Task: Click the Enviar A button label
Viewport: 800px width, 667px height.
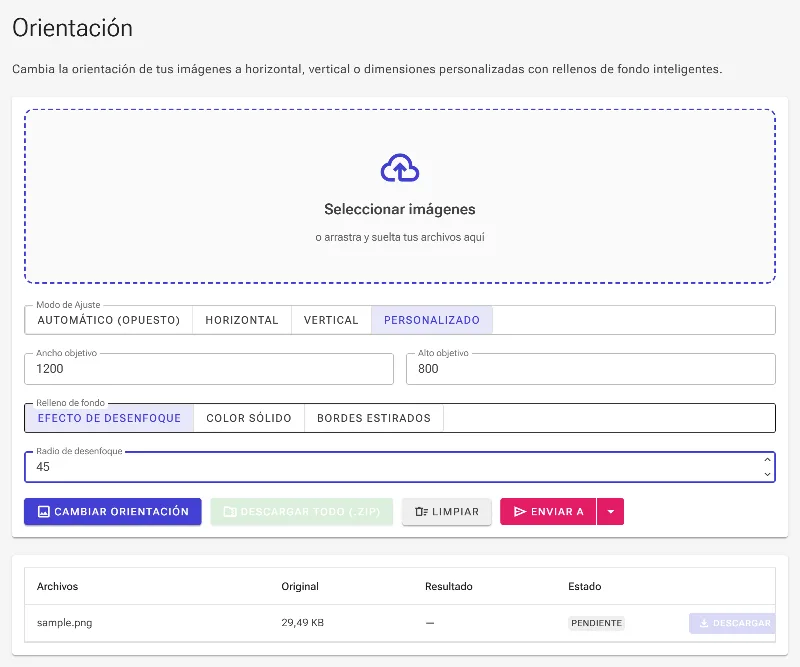Action: (x=557, y=511)
